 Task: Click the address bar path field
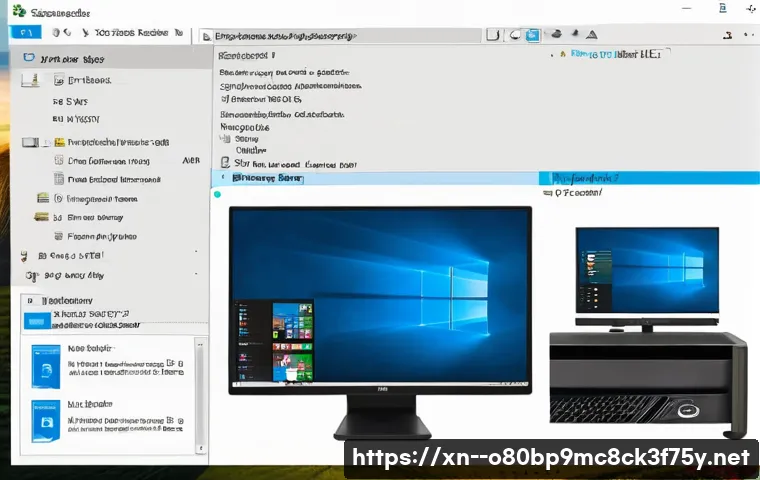[340, 35]
